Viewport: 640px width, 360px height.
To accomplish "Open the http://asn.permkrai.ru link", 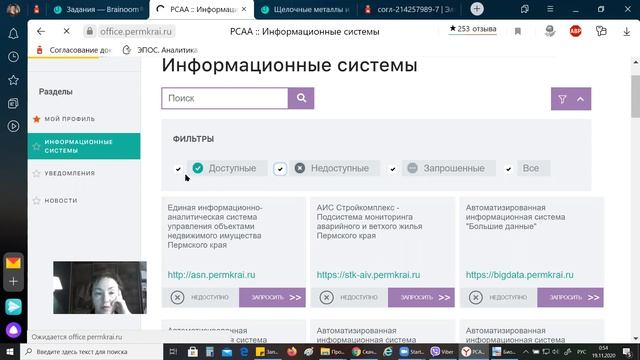I will click(211, 275).
